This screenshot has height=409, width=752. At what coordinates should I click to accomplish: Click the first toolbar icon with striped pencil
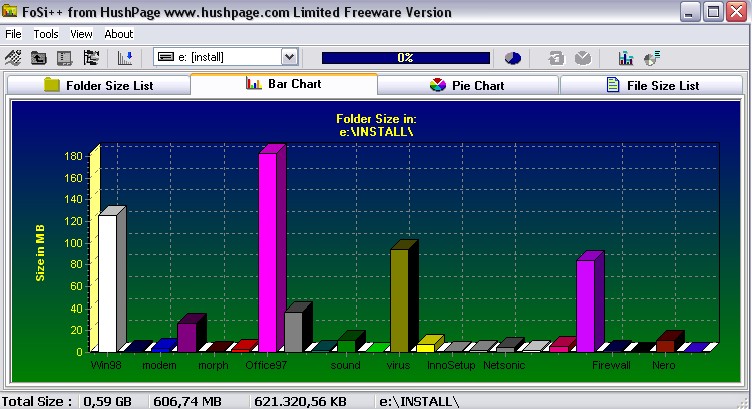pyautogui.click(x=13, y=58)
